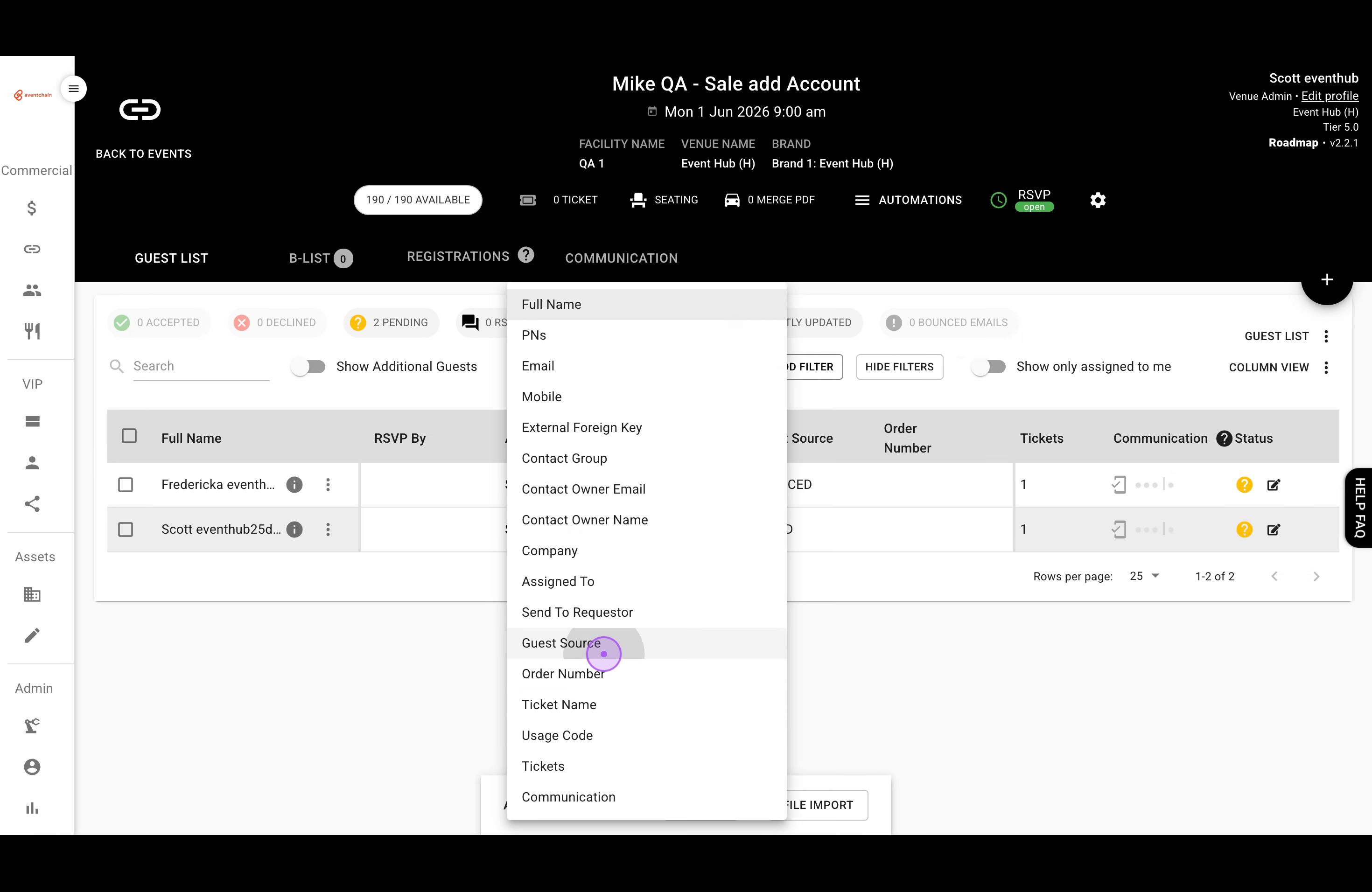Open event settings gear icon

click(1098, 200)
